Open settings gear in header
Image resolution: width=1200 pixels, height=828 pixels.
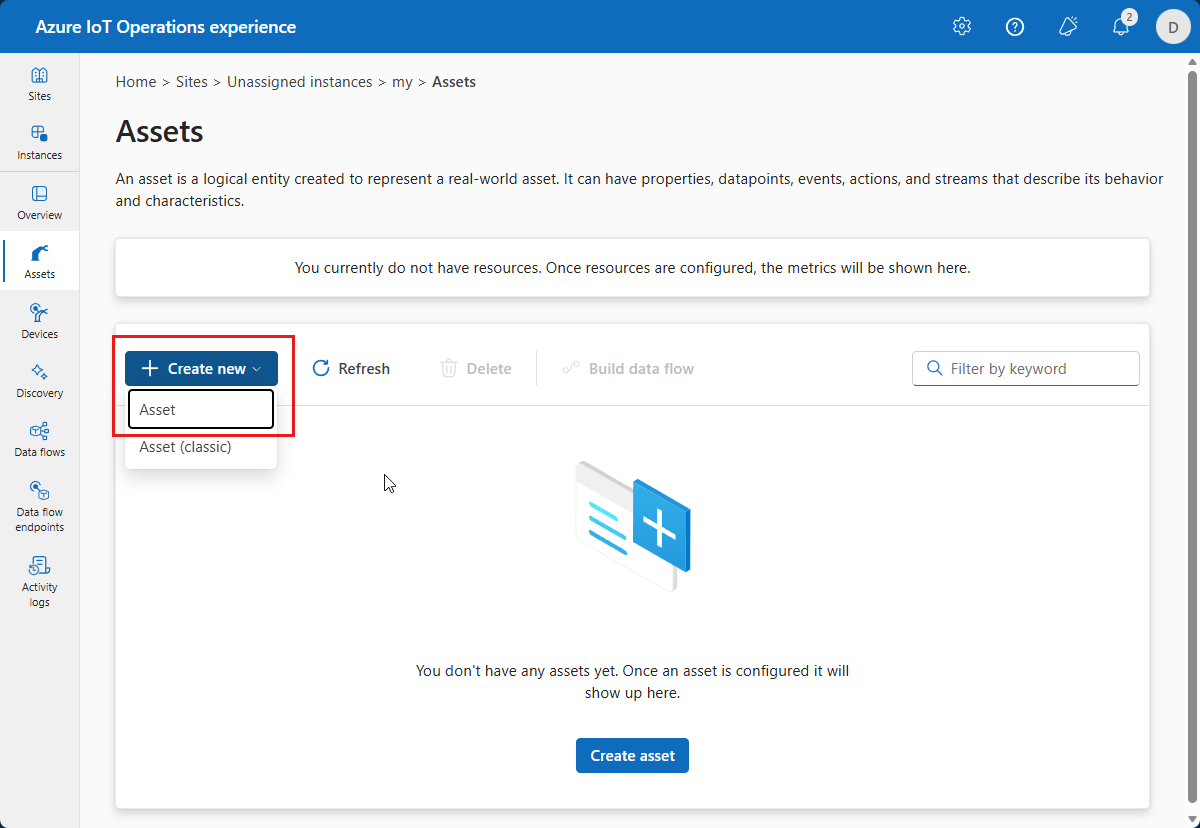(962, 27)
